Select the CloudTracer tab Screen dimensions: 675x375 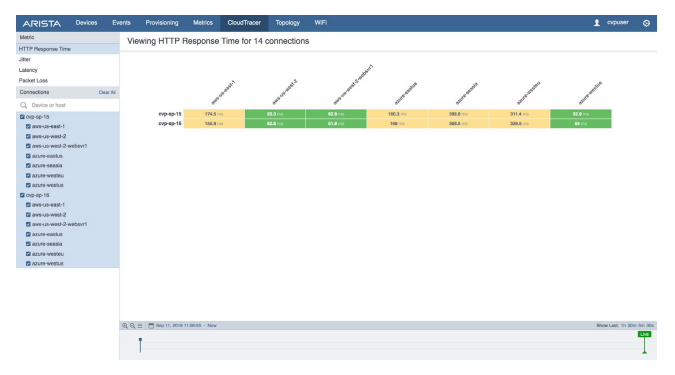pyautogui.click(x=244, y=23)
